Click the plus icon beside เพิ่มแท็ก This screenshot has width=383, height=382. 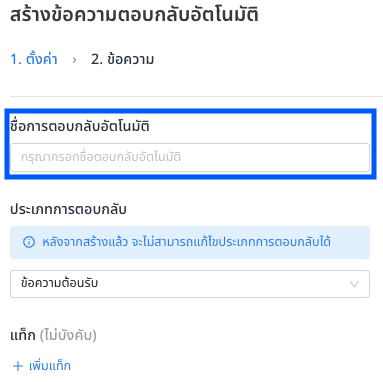point(18,366)
